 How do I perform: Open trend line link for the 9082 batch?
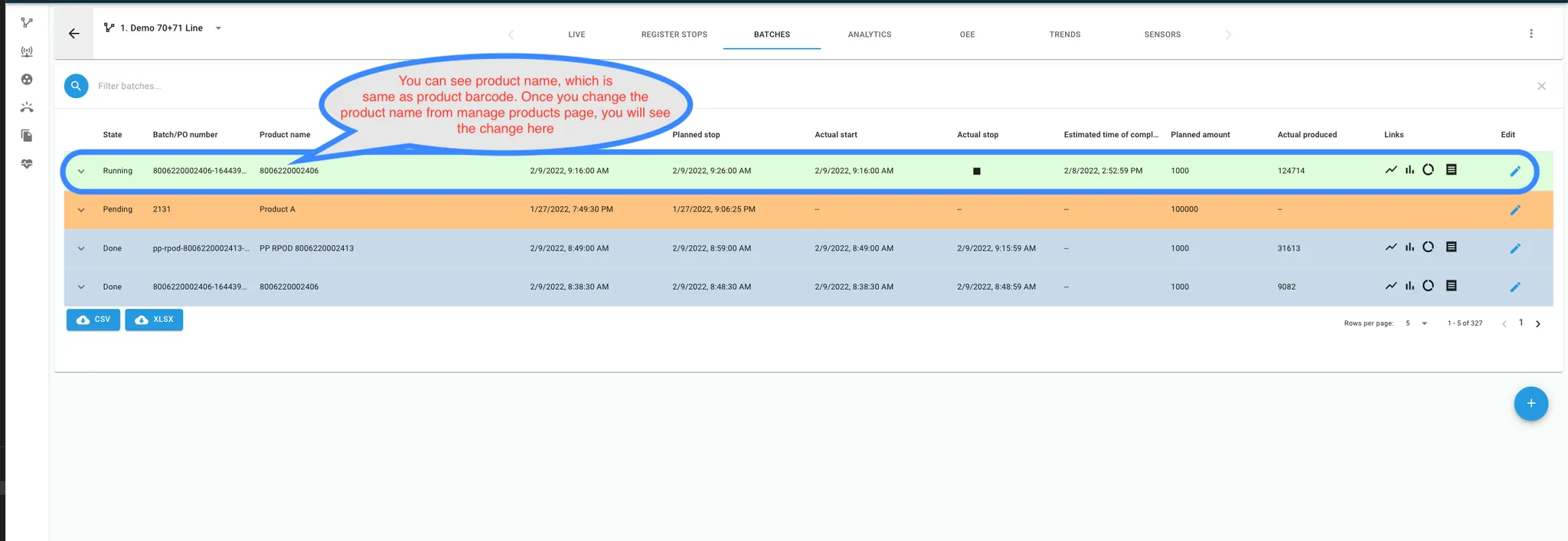(x=1390, y=286)
